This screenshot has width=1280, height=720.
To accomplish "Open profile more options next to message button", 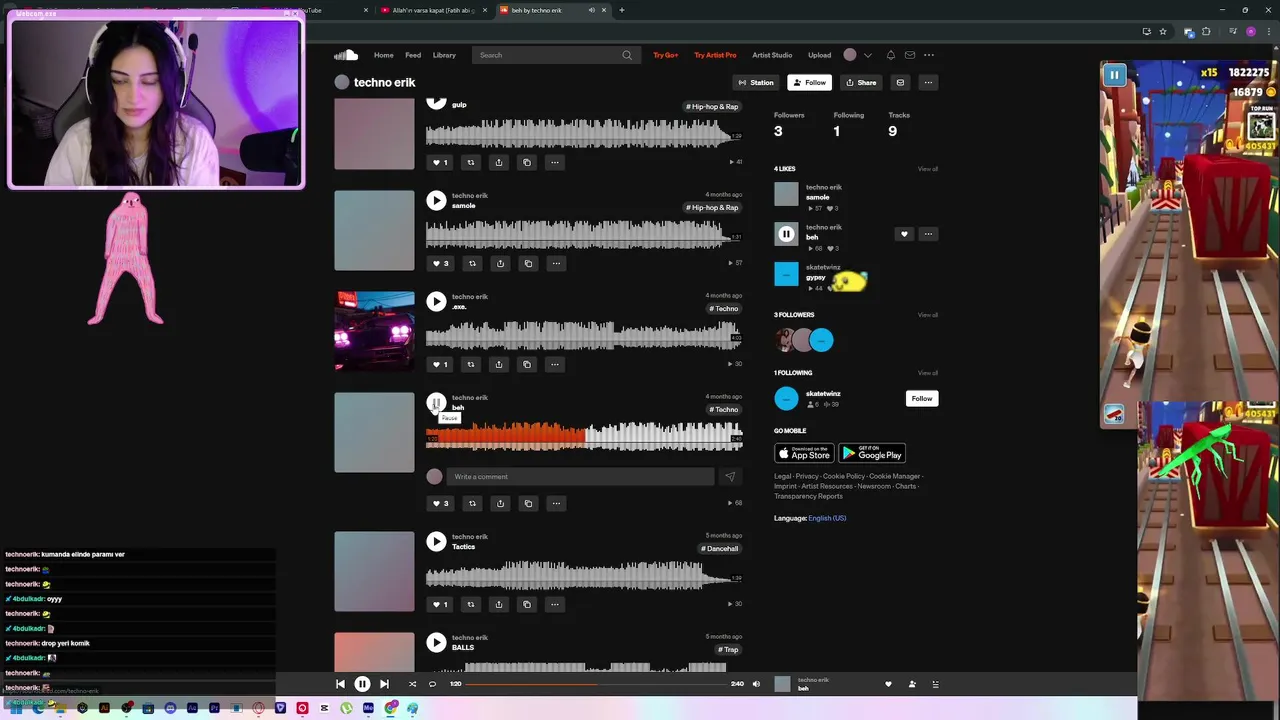I will tap(928, 82).
